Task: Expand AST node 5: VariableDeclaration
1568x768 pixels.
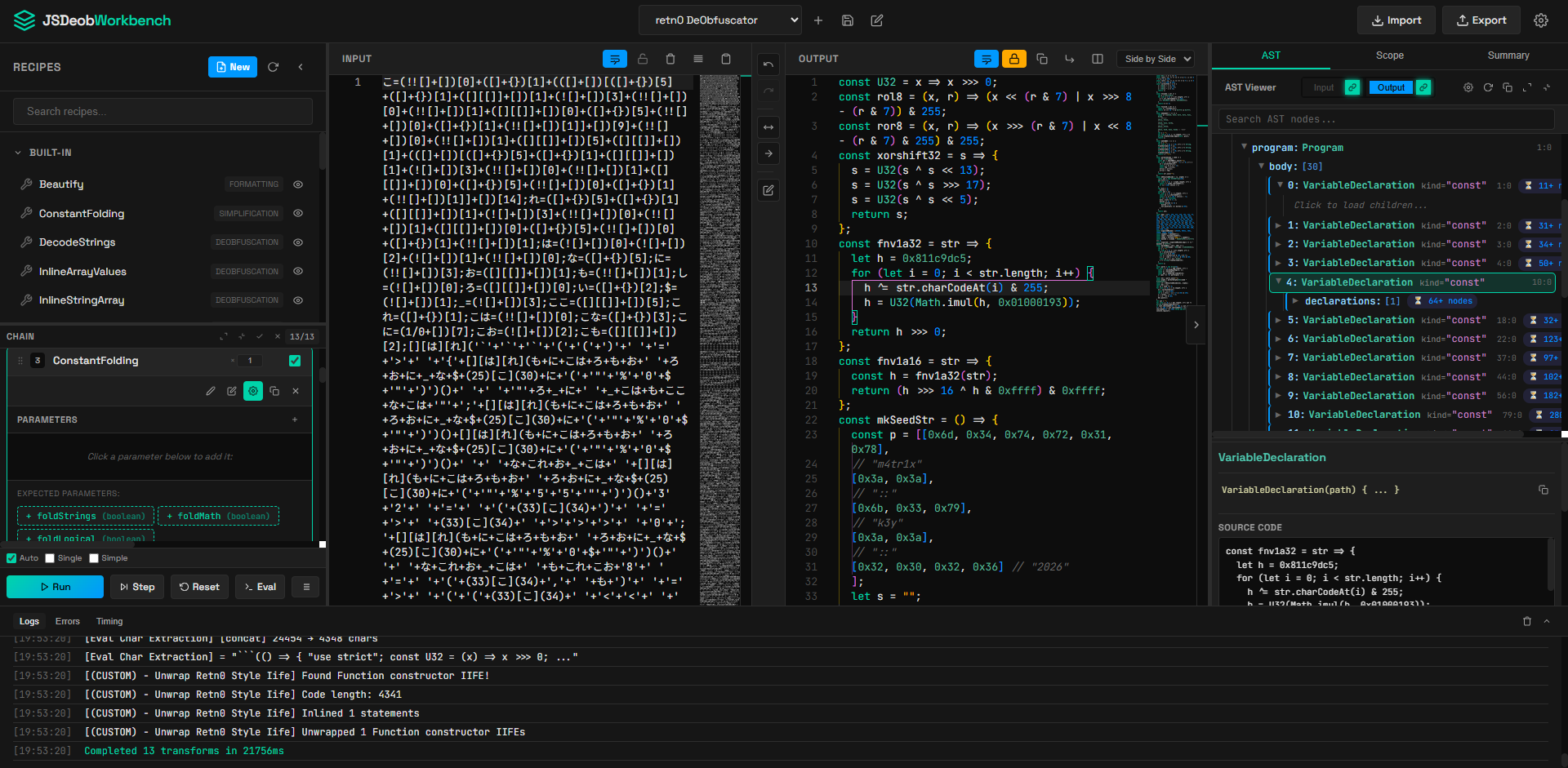Action: click(x=1278, y=320)
